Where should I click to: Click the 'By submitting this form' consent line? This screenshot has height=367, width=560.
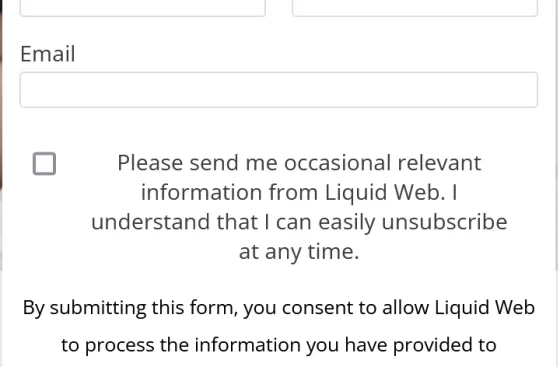tap(279, 308)
